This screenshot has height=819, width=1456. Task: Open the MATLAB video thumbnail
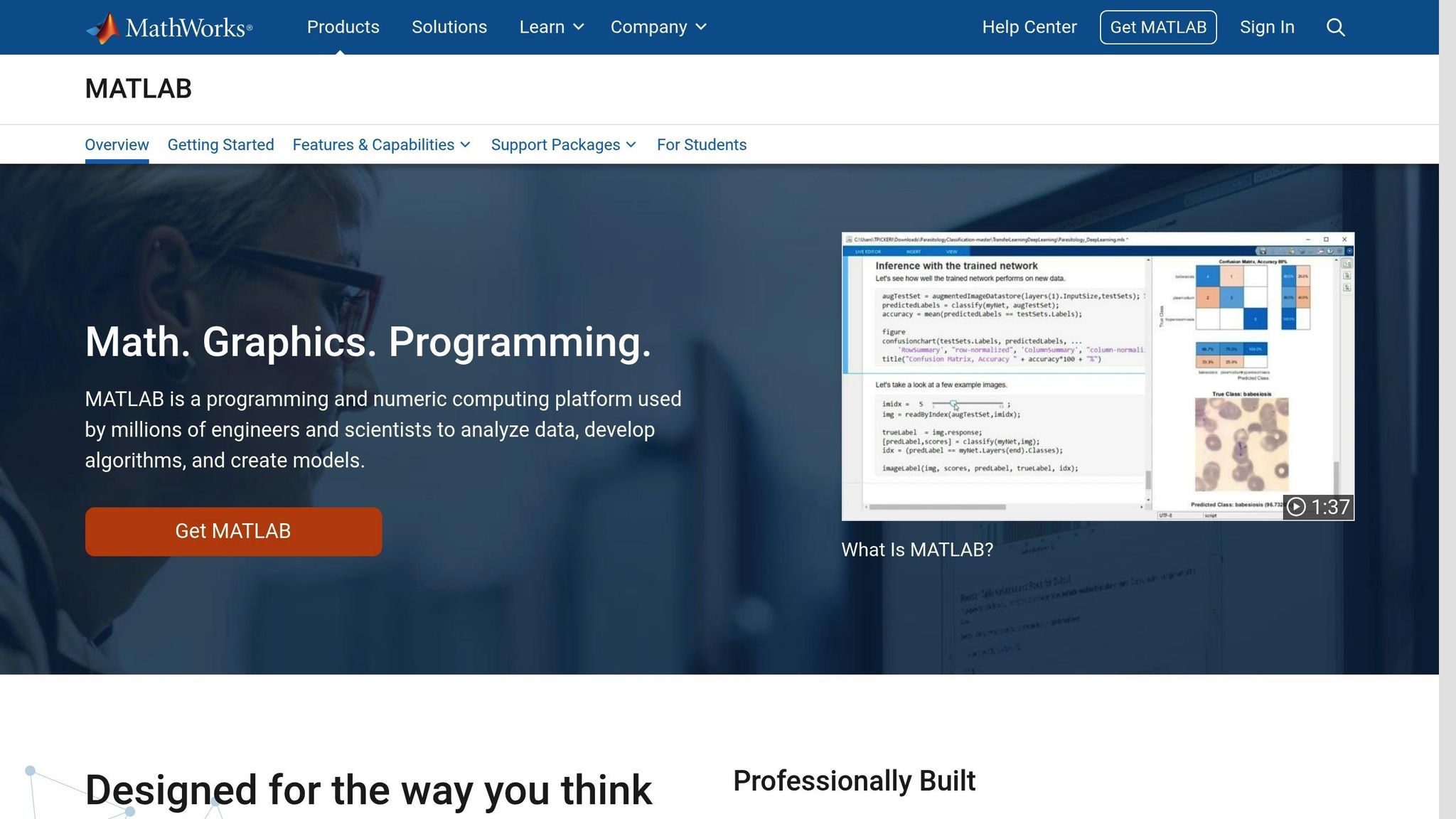tap(1098, 376)
